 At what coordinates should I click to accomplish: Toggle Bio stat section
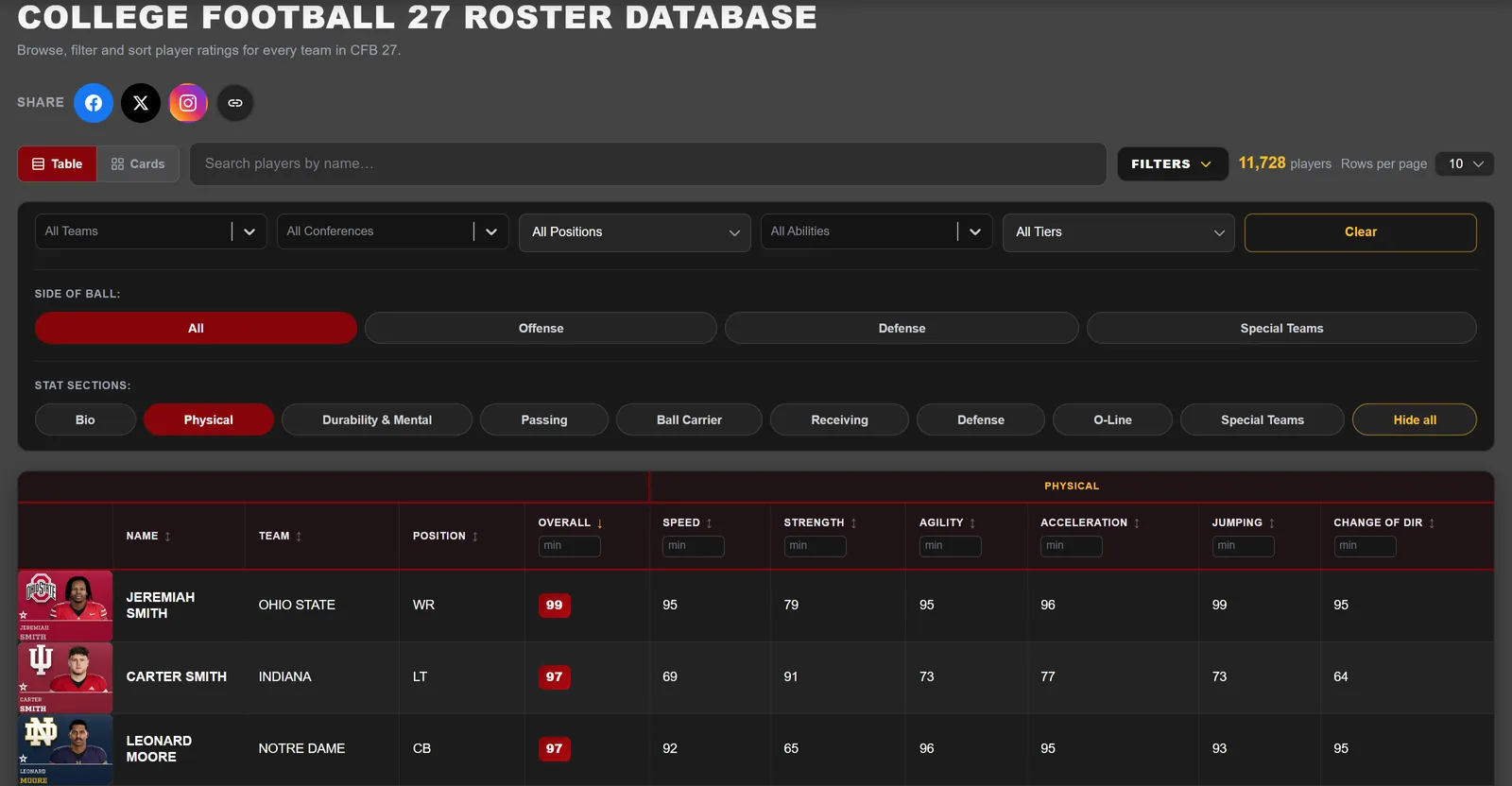(x=85, y=420)
